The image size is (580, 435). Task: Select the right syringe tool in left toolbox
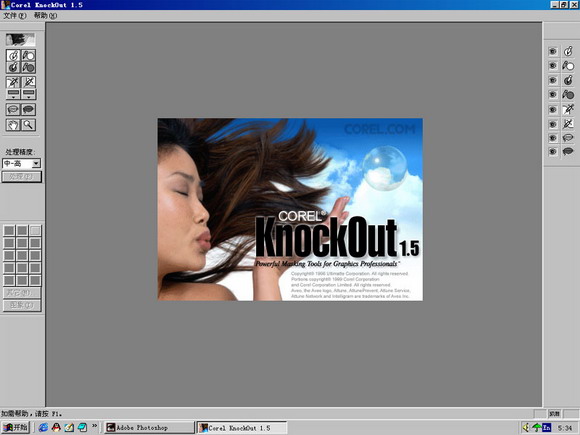coord(28,82)
